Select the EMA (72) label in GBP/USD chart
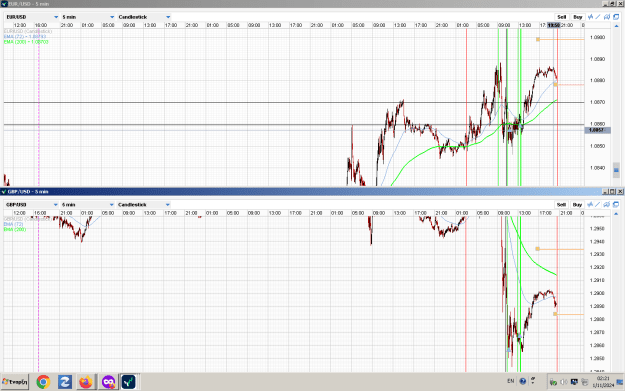The height and width of the screenshot is (391, 625). click(x=13, y=224)
